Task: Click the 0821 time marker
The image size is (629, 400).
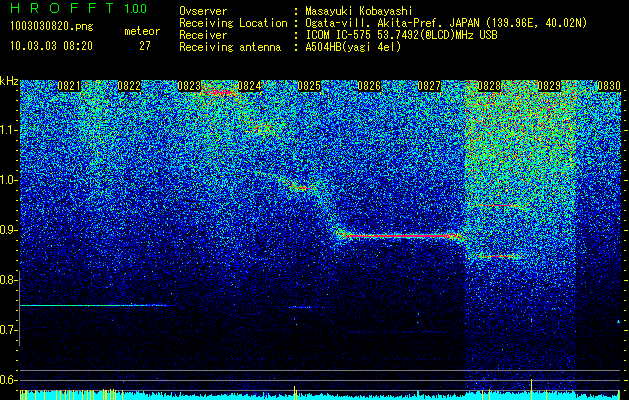Action: tap(69, 86)
